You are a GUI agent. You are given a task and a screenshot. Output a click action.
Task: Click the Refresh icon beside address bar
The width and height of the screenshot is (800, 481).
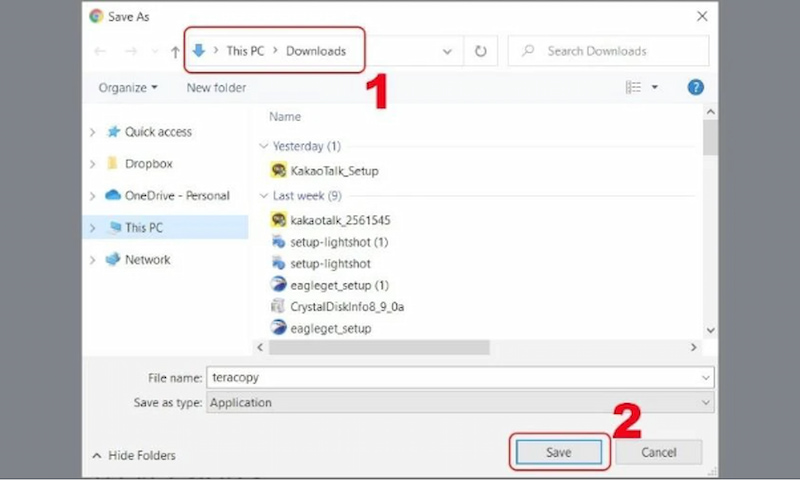(x=481, y=51)
